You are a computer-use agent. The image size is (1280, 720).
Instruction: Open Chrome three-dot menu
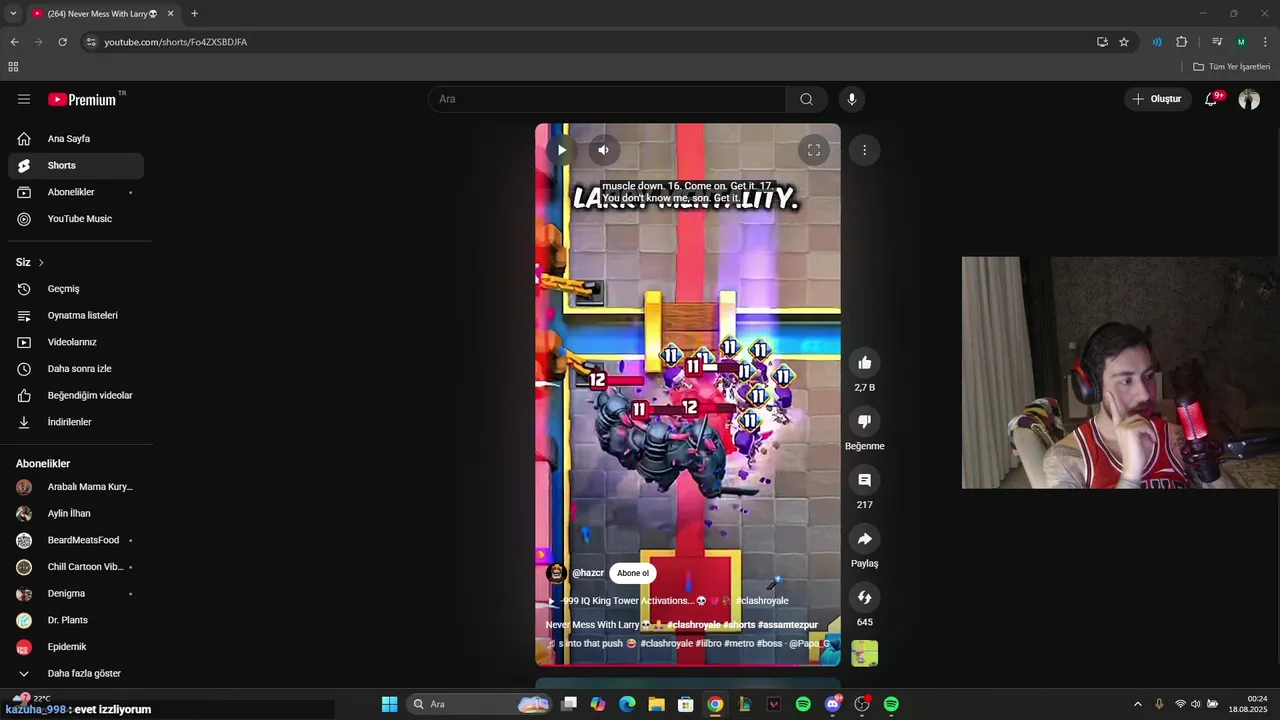(x=1266, y=42)
